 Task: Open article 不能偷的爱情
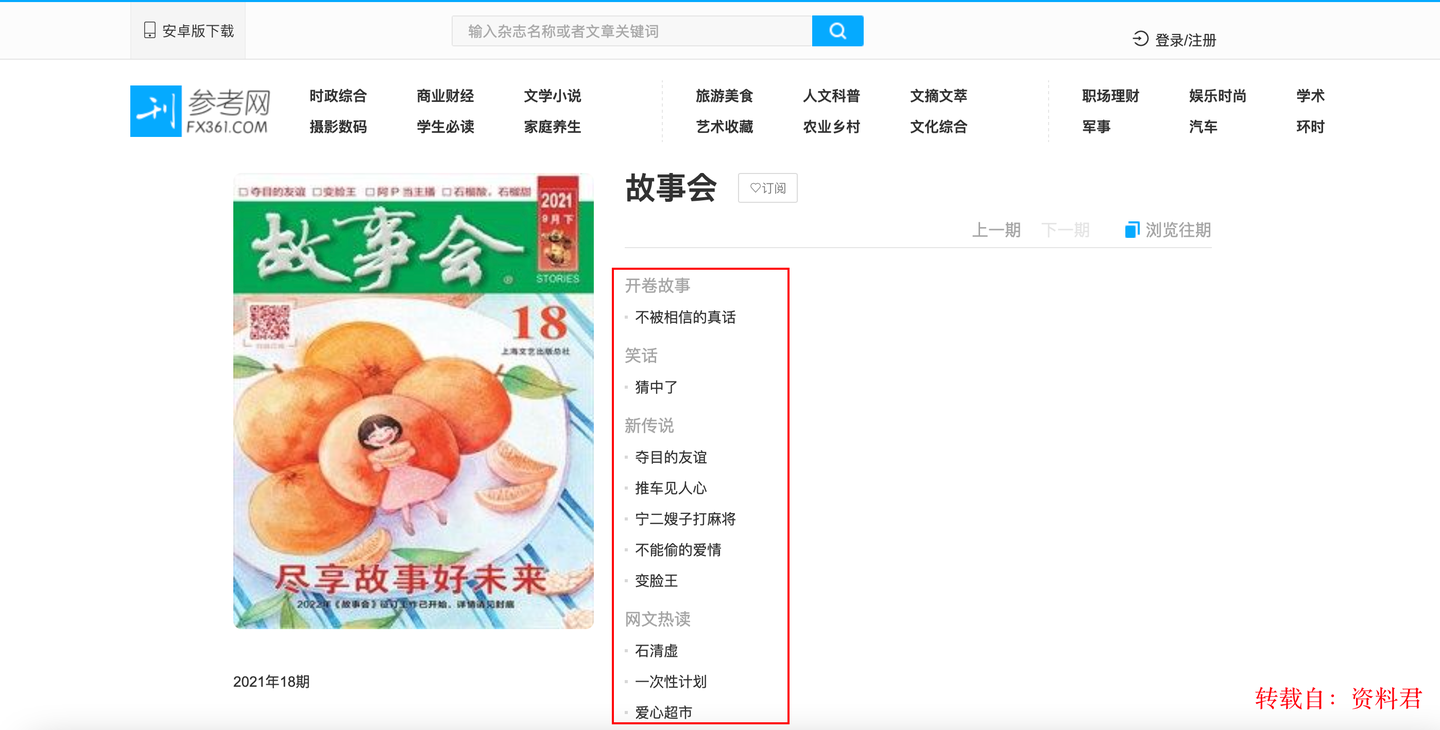(x=678, y=550)
